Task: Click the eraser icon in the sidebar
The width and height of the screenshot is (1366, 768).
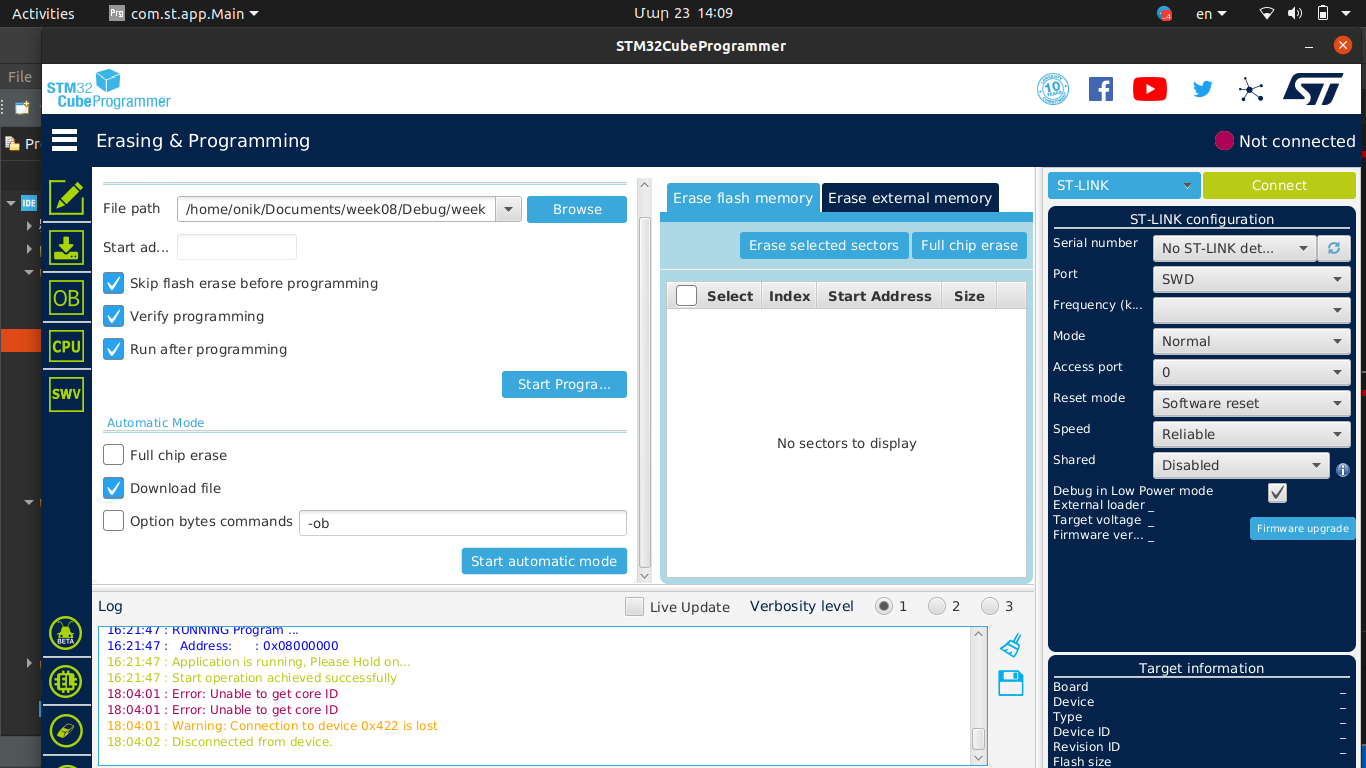Action: click(x=66, y=730)
